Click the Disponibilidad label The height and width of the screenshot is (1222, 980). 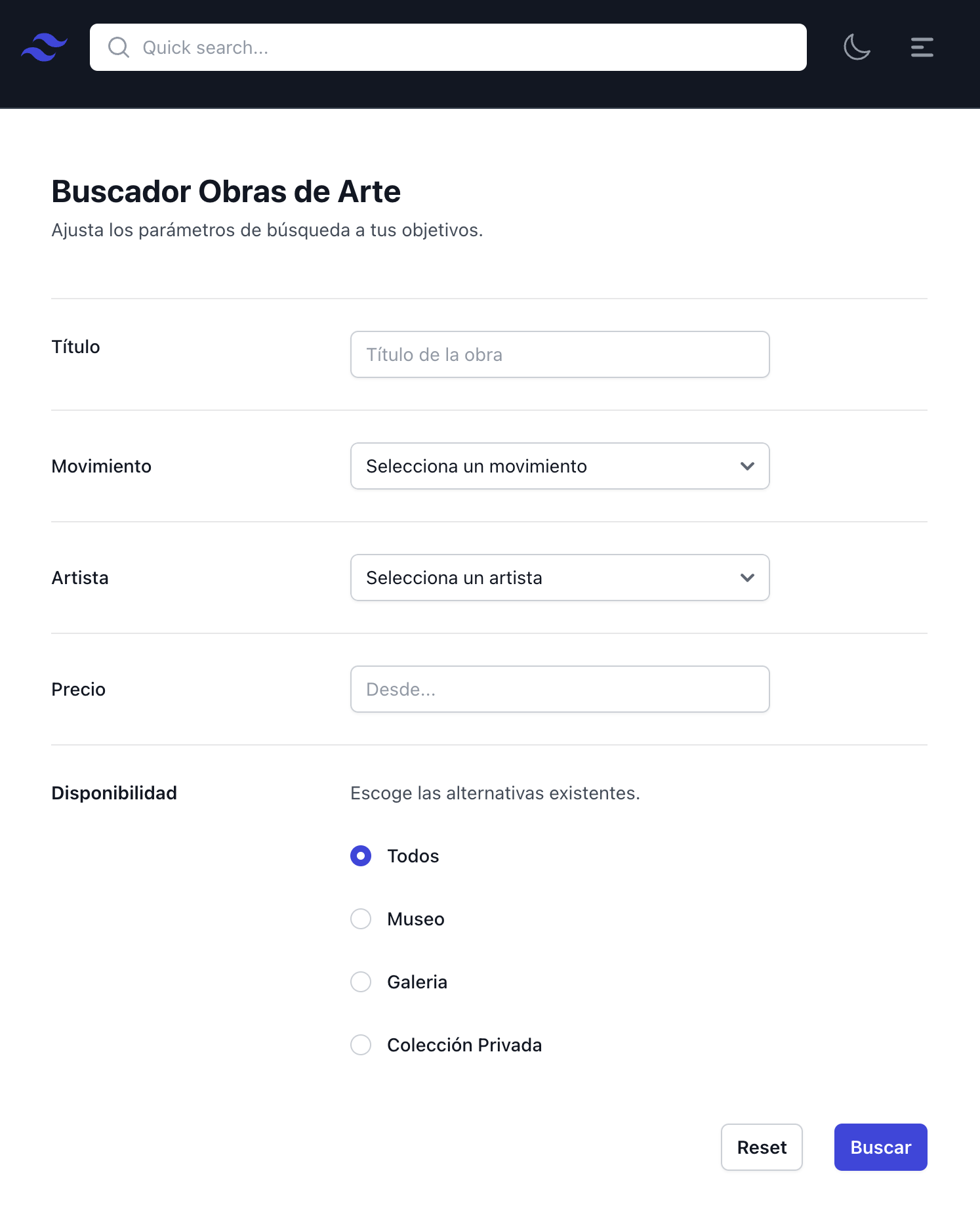click(114, 793)
